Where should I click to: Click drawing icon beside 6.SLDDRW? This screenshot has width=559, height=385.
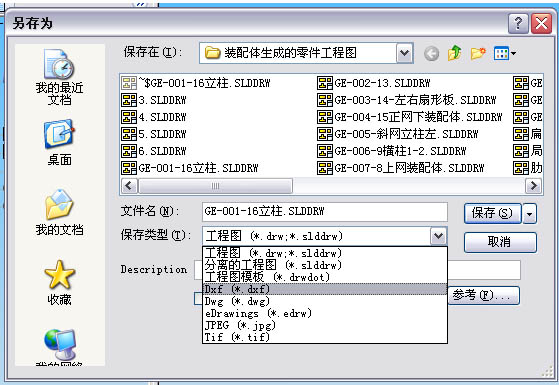point(129,151)
